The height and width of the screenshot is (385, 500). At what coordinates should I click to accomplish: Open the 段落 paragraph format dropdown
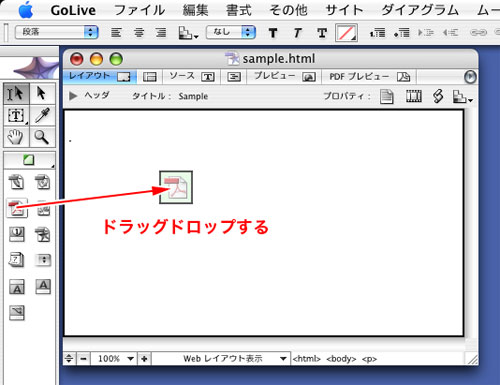(57, 32)
